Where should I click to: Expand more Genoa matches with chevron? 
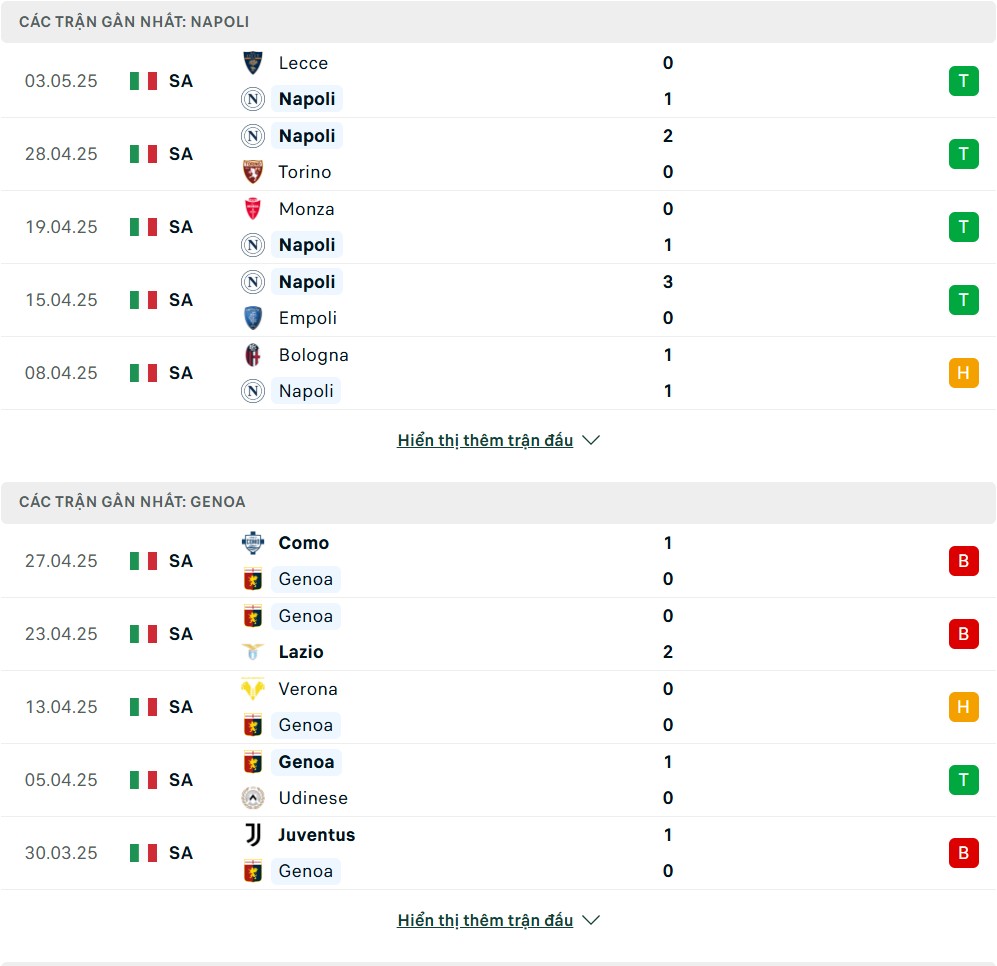pos(591,920)
